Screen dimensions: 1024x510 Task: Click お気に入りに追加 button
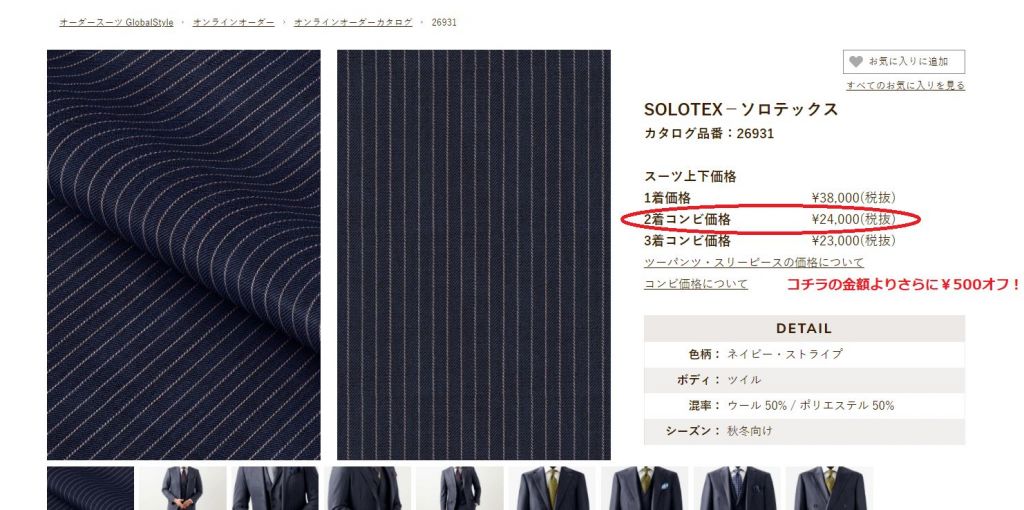pyautogui.click(x=904, y=62)
